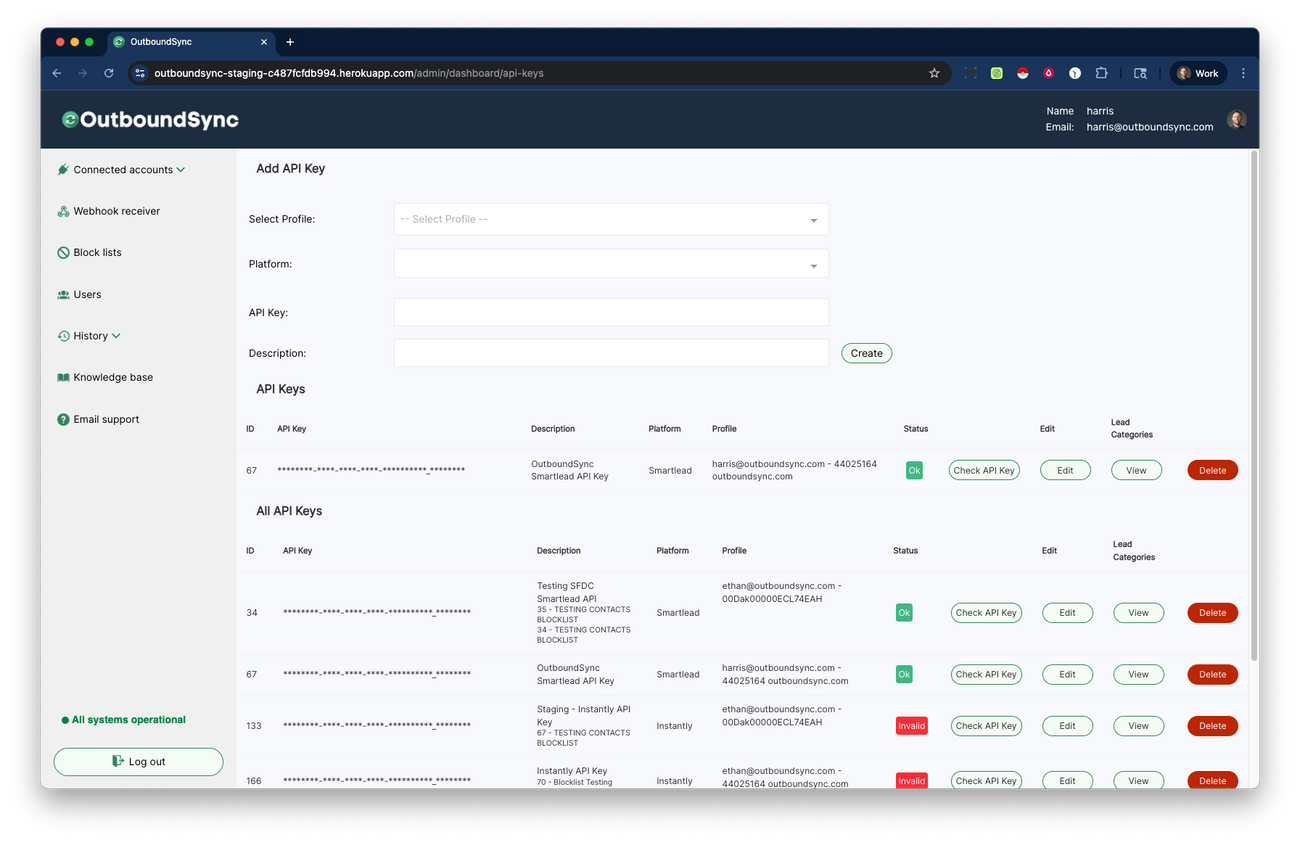This screenshot has height=842, width=1300.
Task: Check API Key for entry 34
Action: coord(986,612)
